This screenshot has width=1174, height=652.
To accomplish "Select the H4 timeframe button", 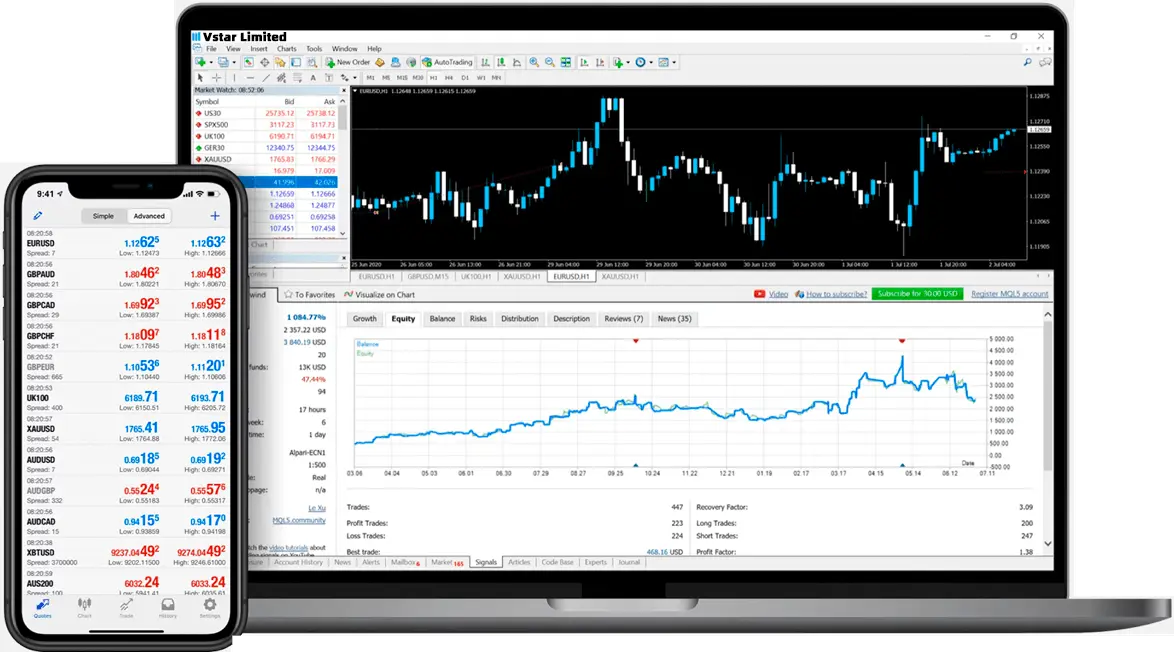I will pyautogui.click(x=449, y=78).
